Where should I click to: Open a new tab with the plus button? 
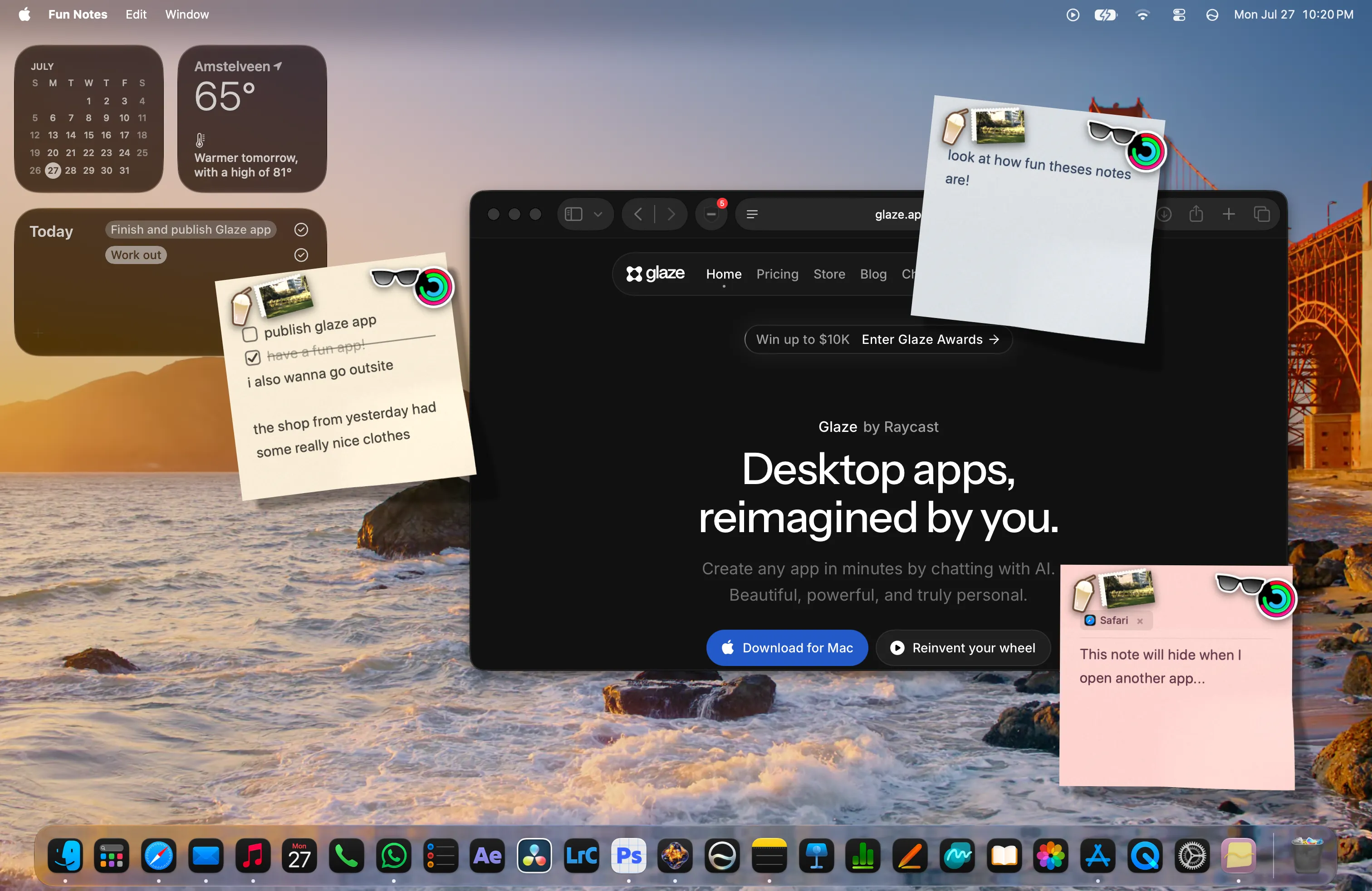point(1229,215)
